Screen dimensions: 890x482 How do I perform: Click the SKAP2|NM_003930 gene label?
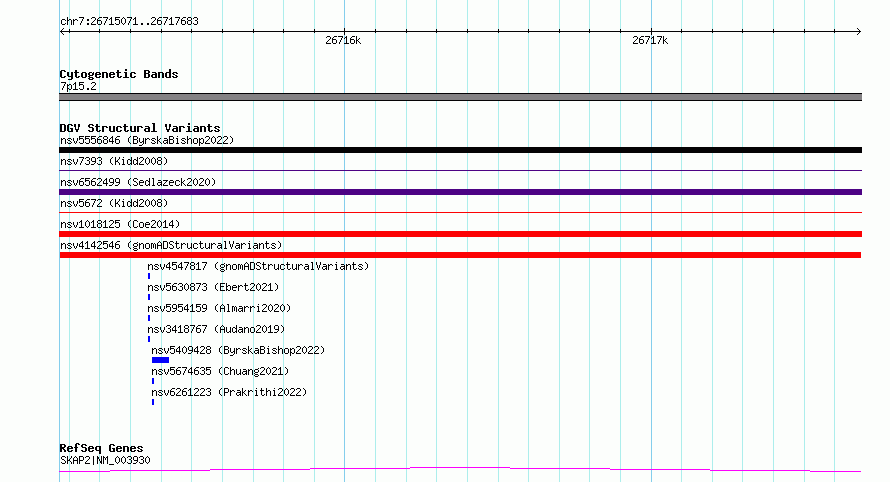(105, 460)
